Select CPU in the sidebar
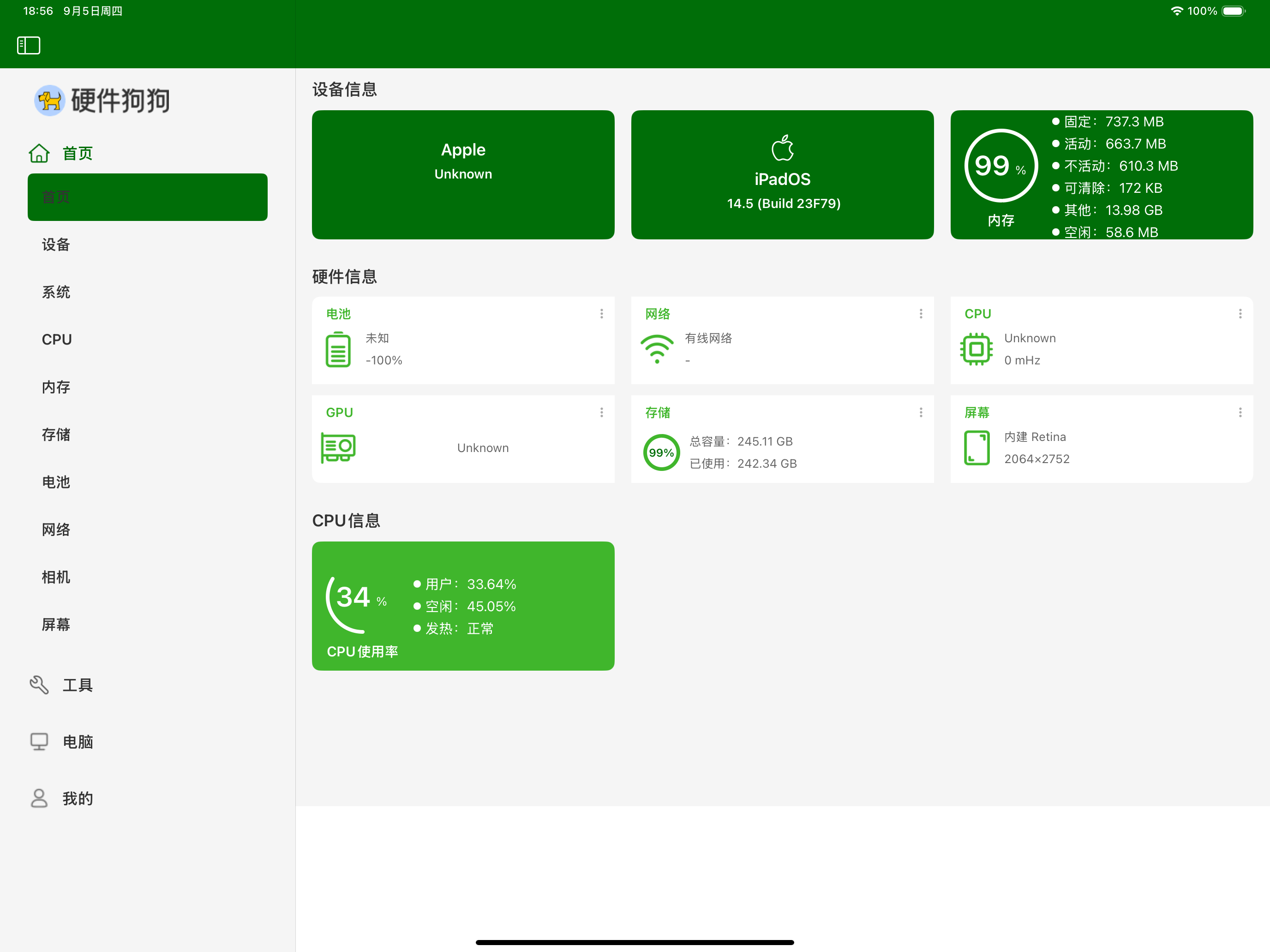The width and height of the screenshot is (1270, 952). (x=148, y=339)
